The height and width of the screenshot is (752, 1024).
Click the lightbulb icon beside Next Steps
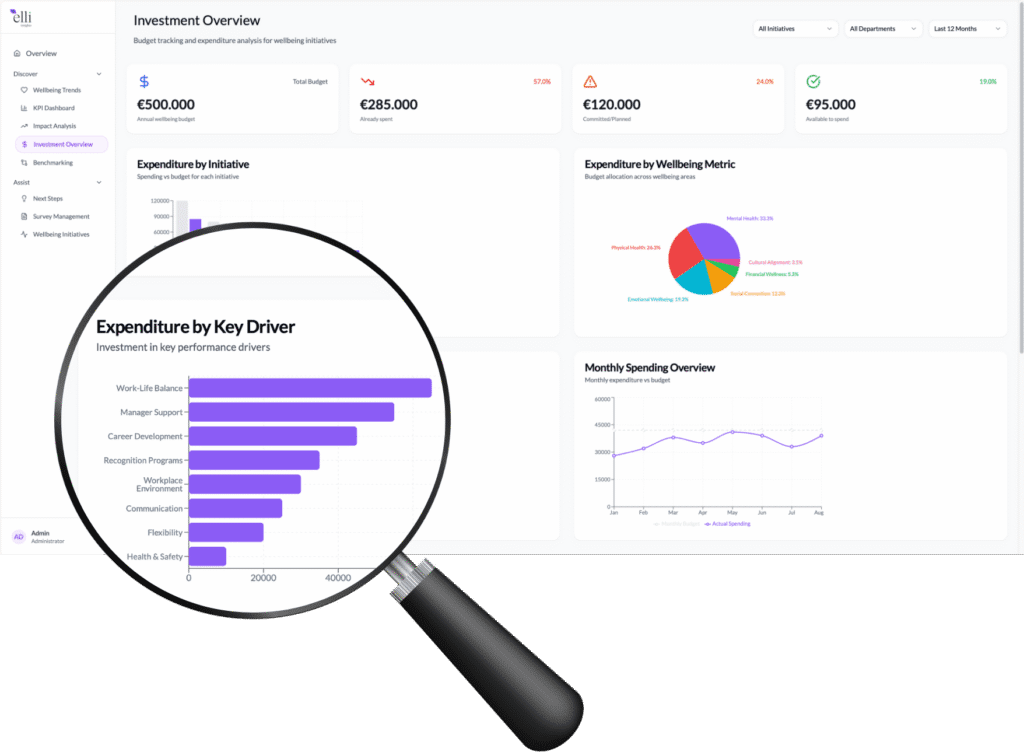click(24, 198)
